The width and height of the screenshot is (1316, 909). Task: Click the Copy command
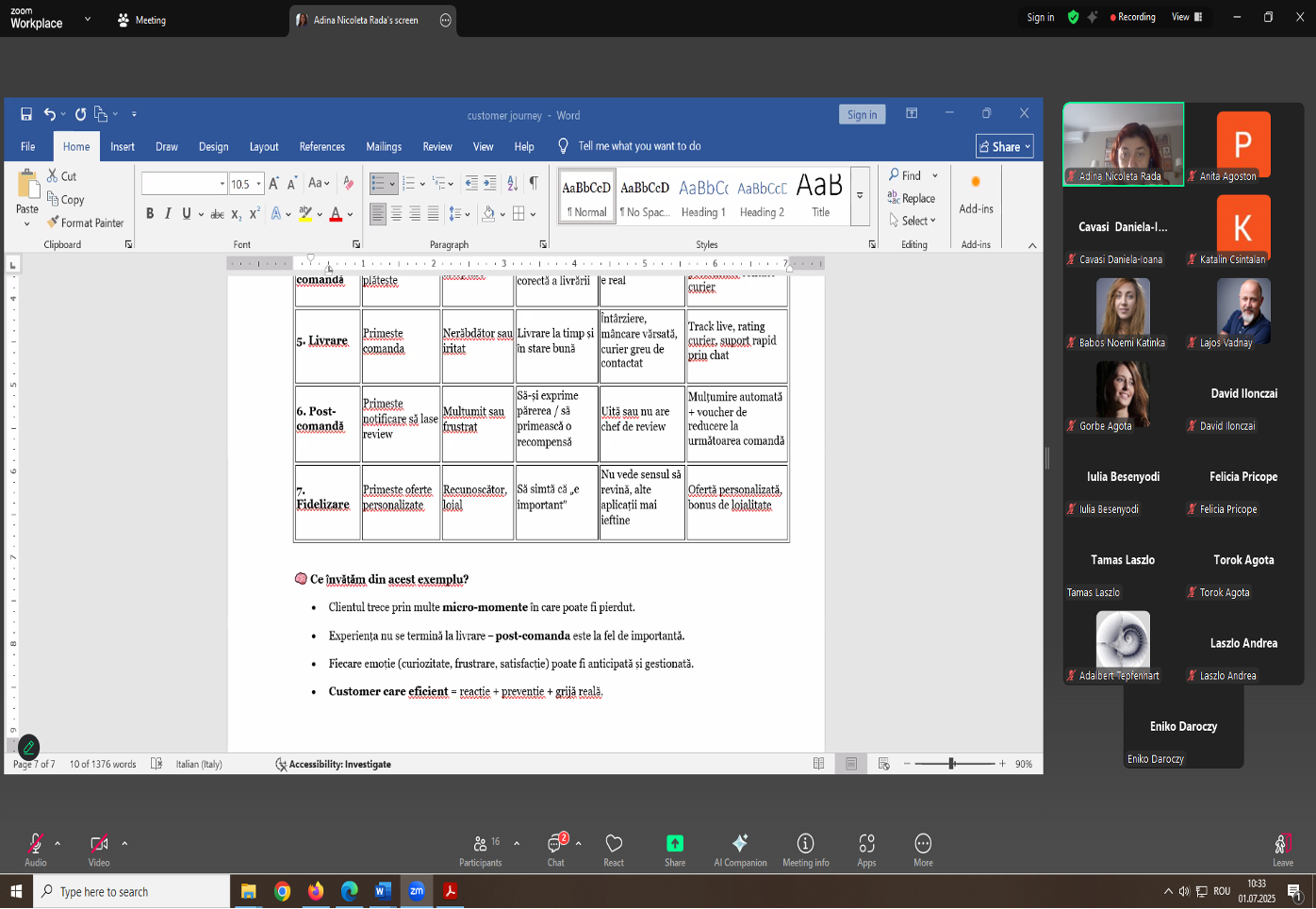point(66,199)
